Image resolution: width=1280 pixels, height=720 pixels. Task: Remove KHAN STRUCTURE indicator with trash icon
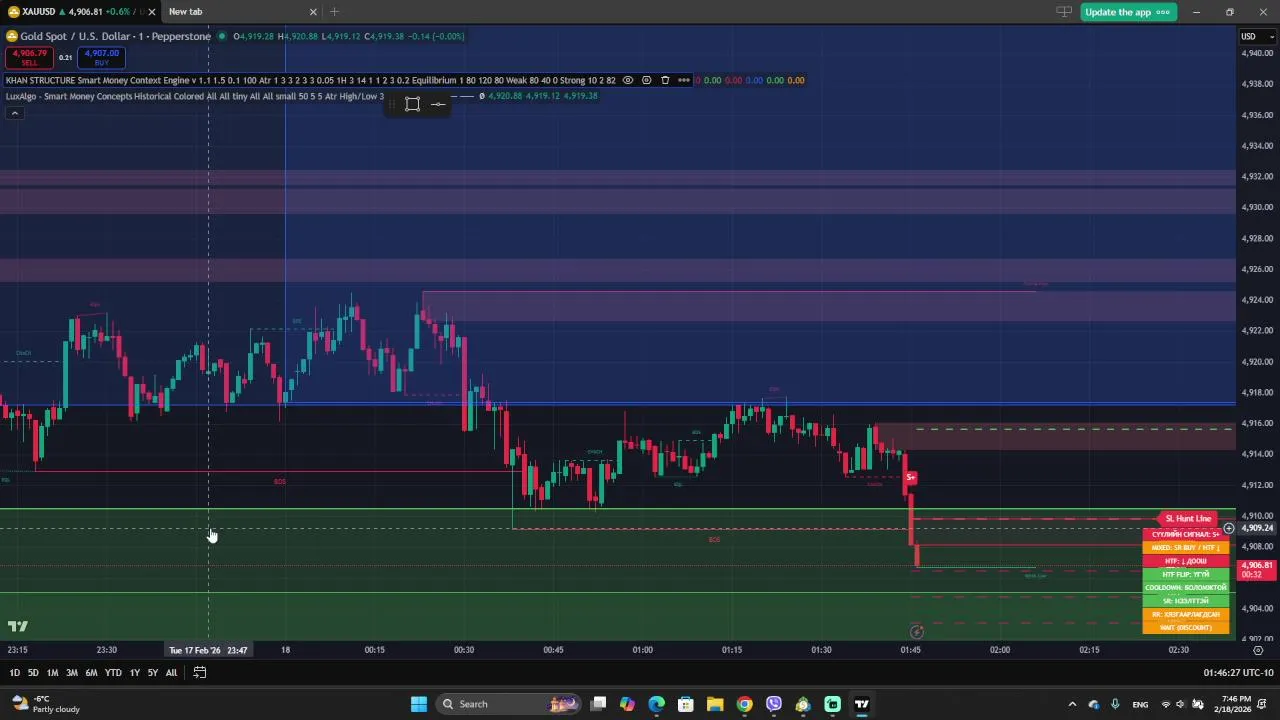tap(665, 80)
